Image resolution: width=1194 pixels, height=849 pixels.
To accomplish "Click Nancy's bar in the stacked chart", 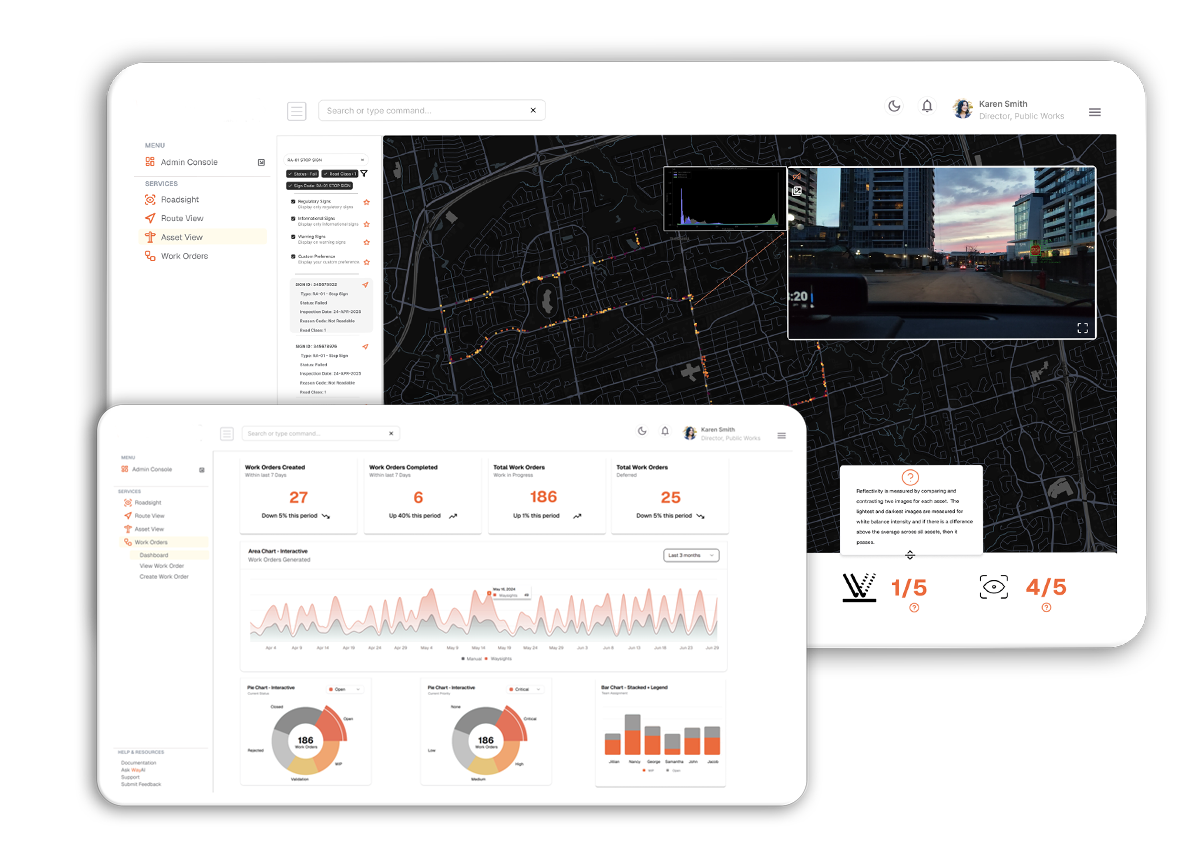I will (633, 734).
